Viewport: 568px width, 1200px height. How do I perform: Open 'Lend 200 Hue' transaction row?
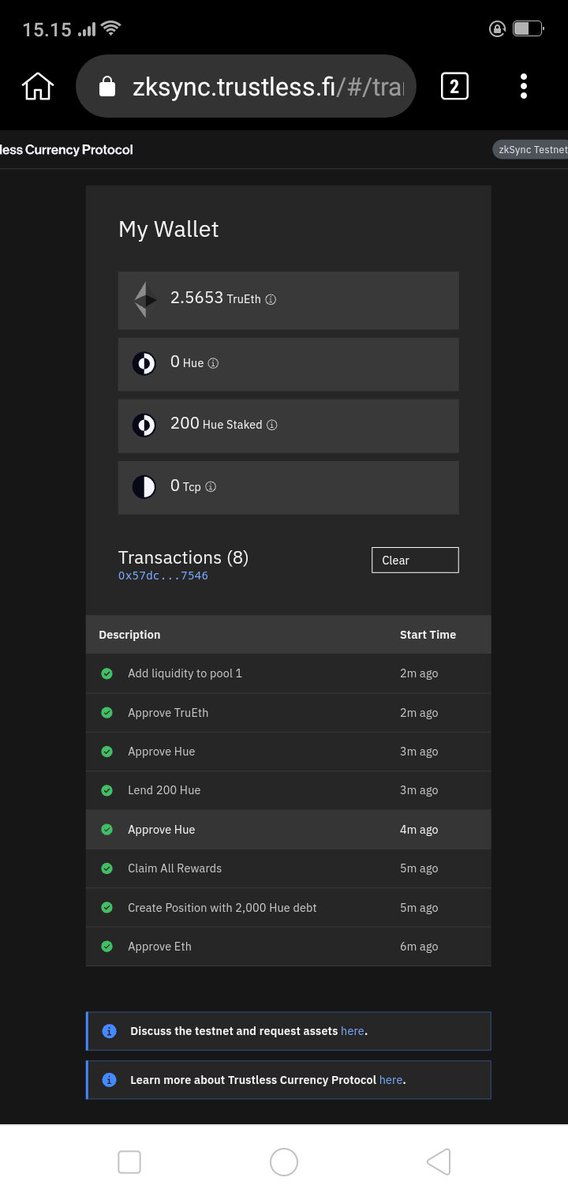pyautogui.click(x=288, y=791)
